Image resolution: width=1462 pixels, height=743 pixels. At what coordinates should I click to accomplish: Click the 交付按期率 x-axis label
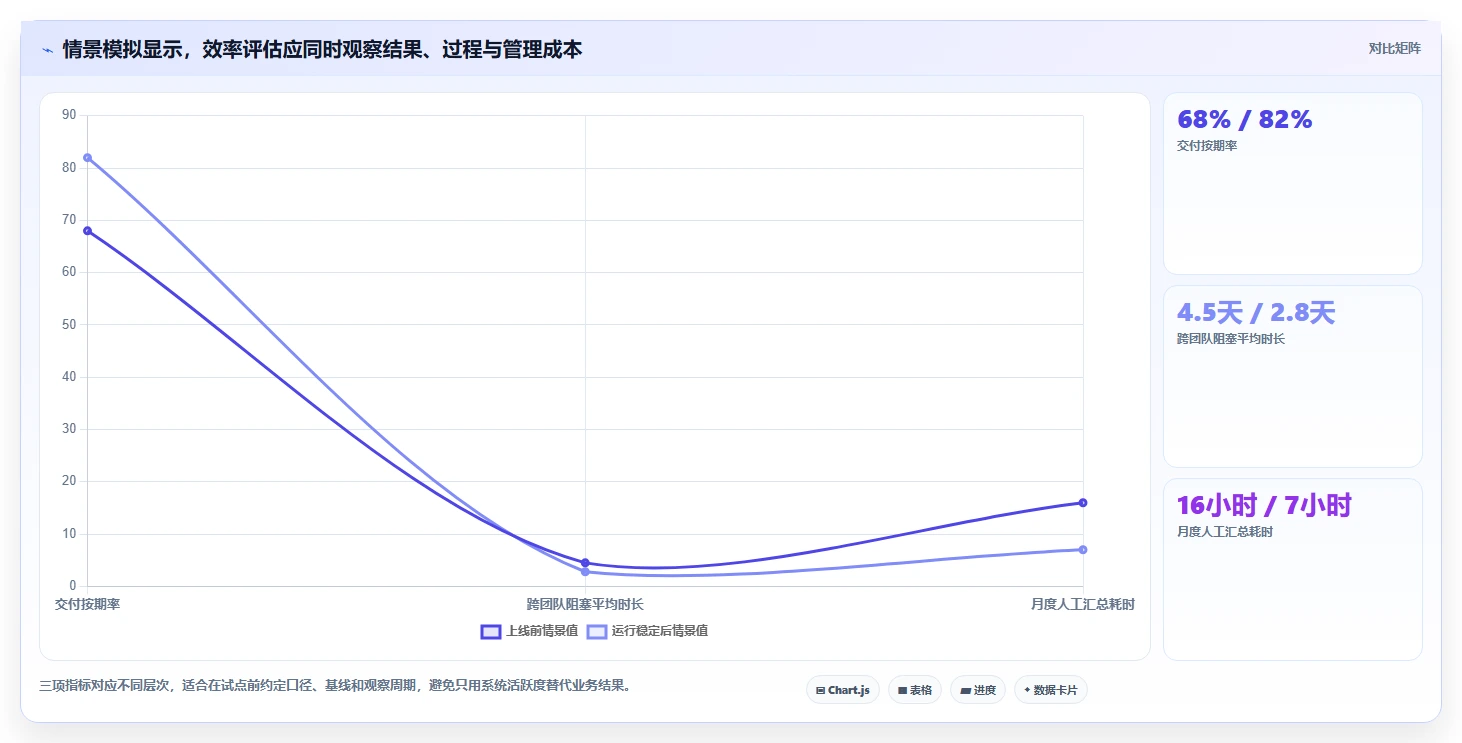[88, 604]
